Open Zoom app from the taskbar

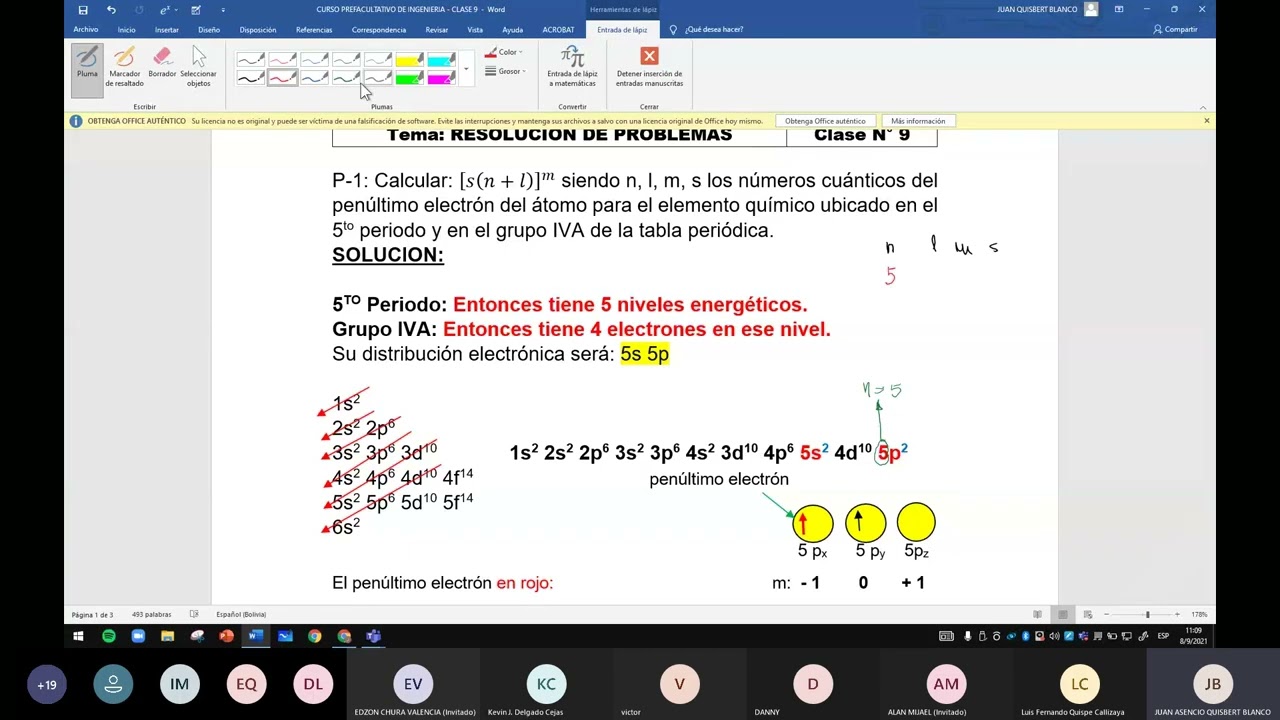138,636
